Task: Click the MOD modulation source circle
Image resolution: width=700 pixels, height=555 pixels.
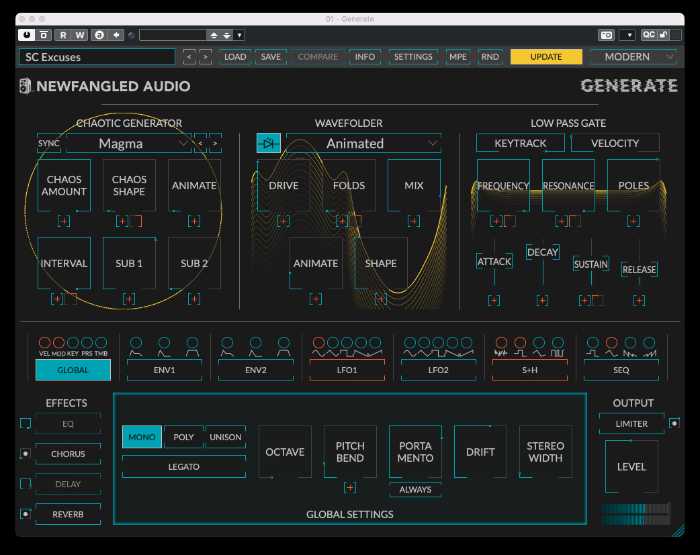Action: pyautogui.click(x=58, y=342)
